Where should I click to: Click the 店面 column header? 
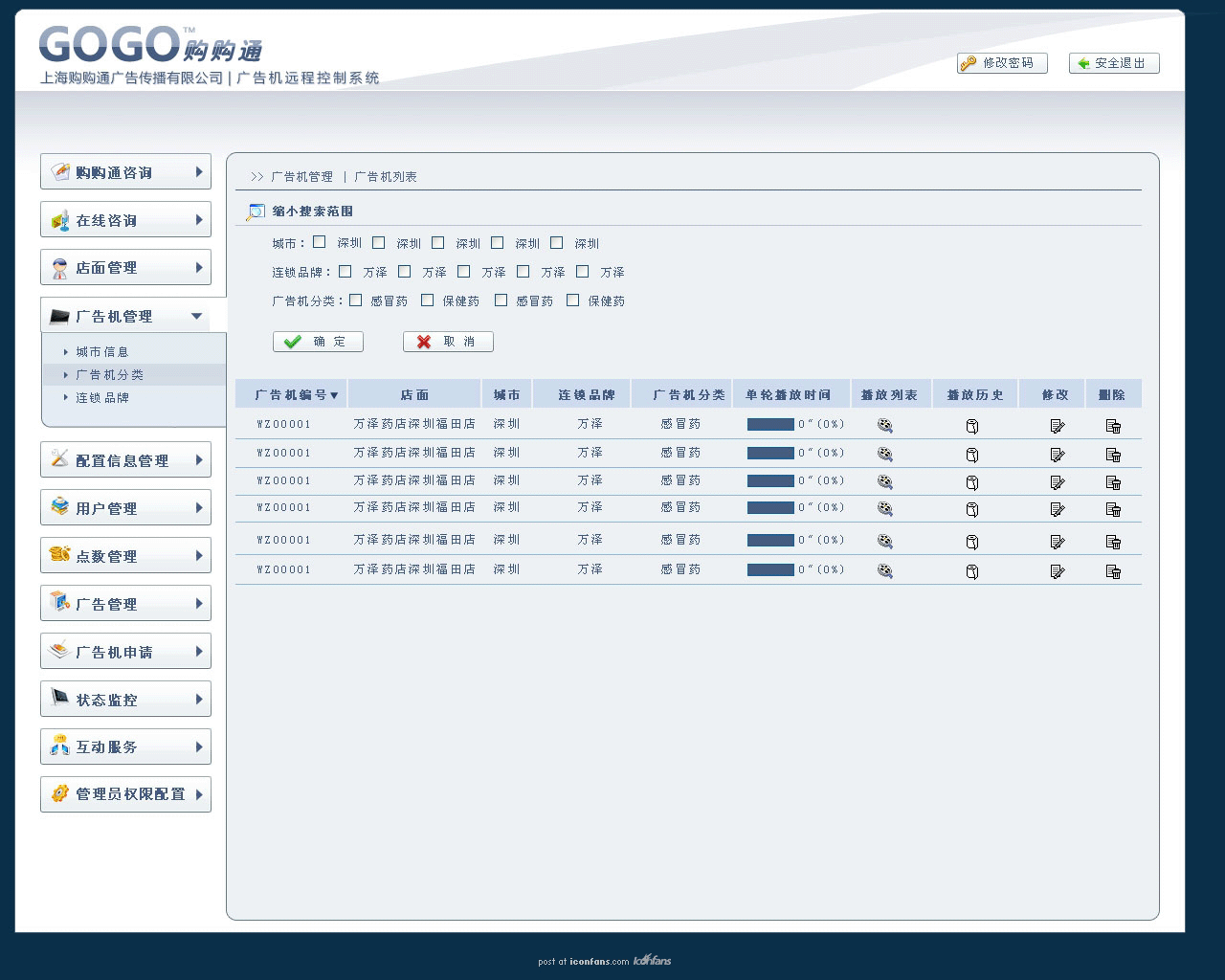pyautogui.click(x=414, y=394)
